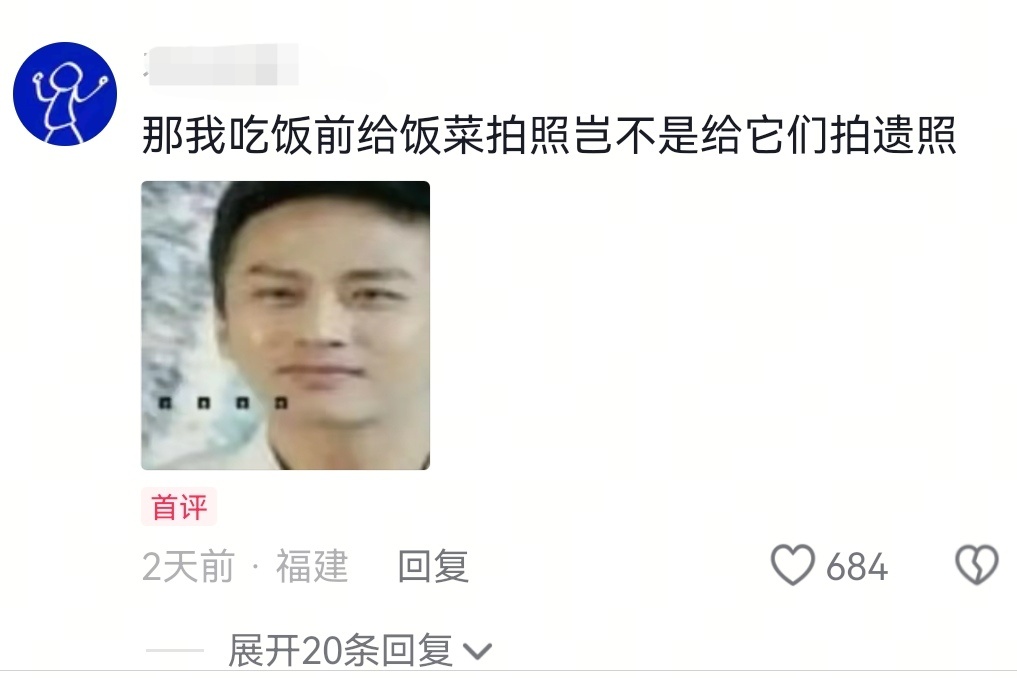Tap the four-dot caption on the meme image
The width and height of the screenshot is (1017, 678).
point(223,403)
